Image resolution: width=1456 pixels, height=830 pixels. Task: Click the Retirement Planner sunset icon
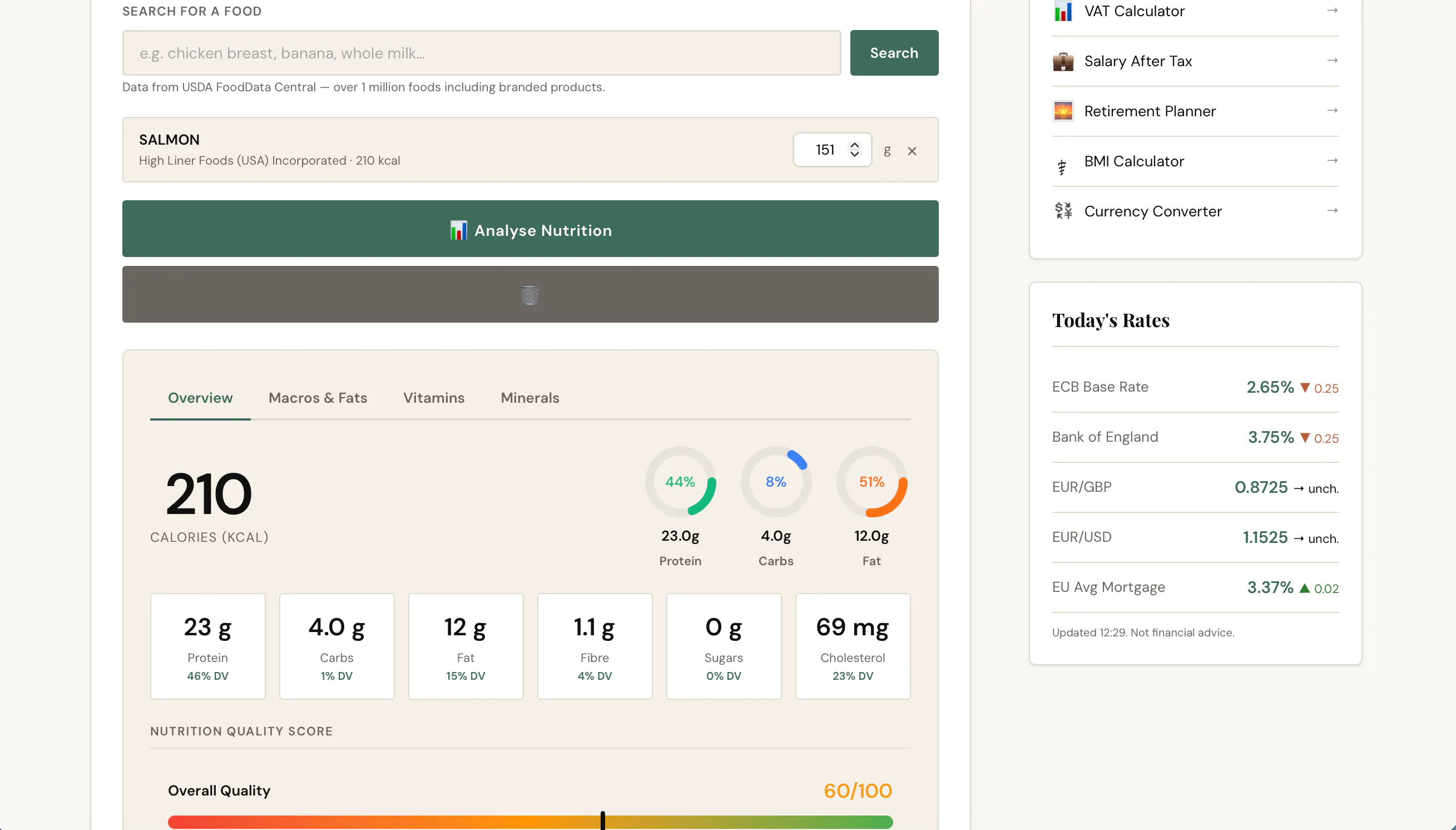[1063, 111]
